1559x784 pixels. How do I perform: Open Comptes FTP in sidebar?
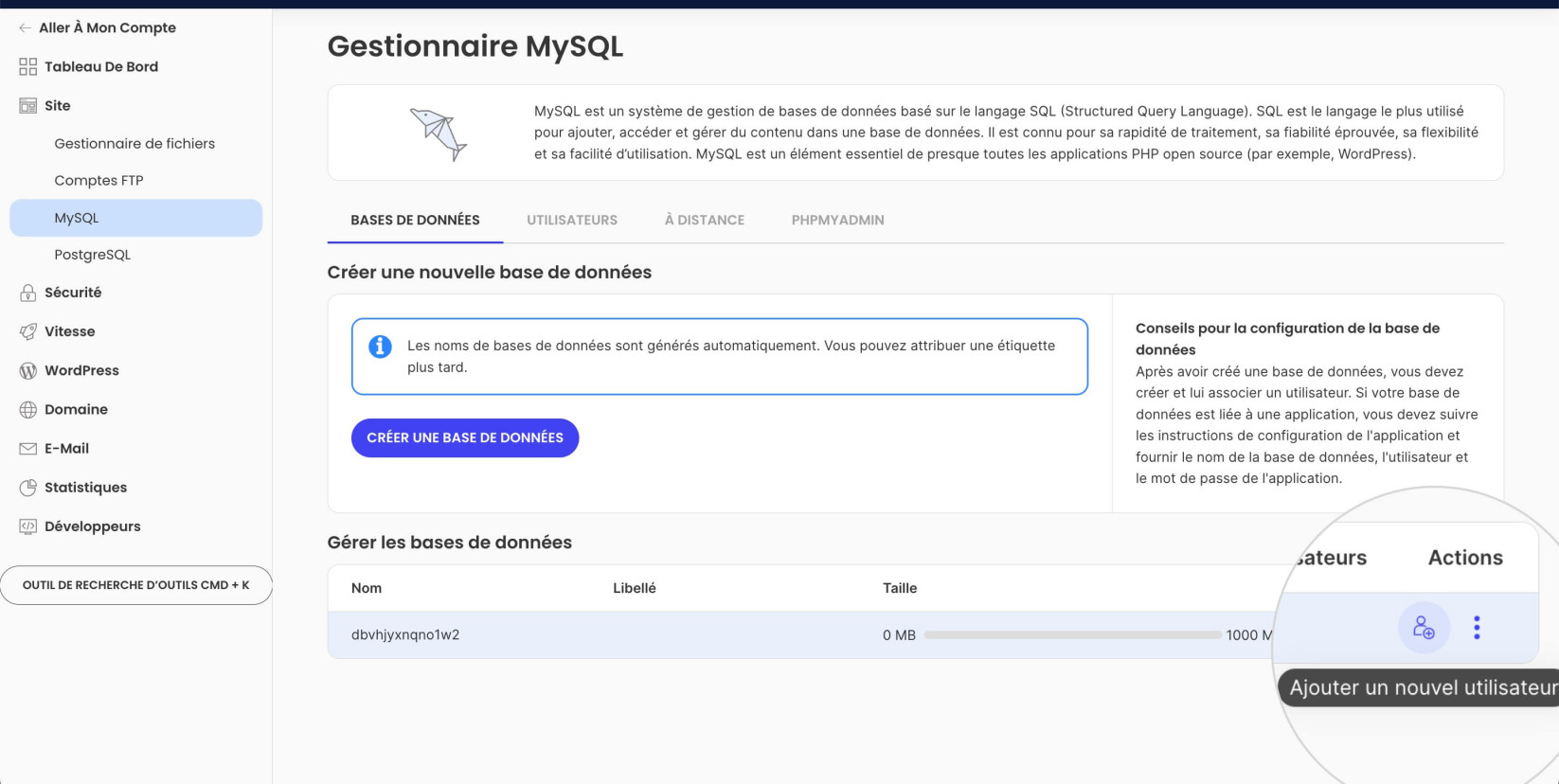click(x=99, y=180)
